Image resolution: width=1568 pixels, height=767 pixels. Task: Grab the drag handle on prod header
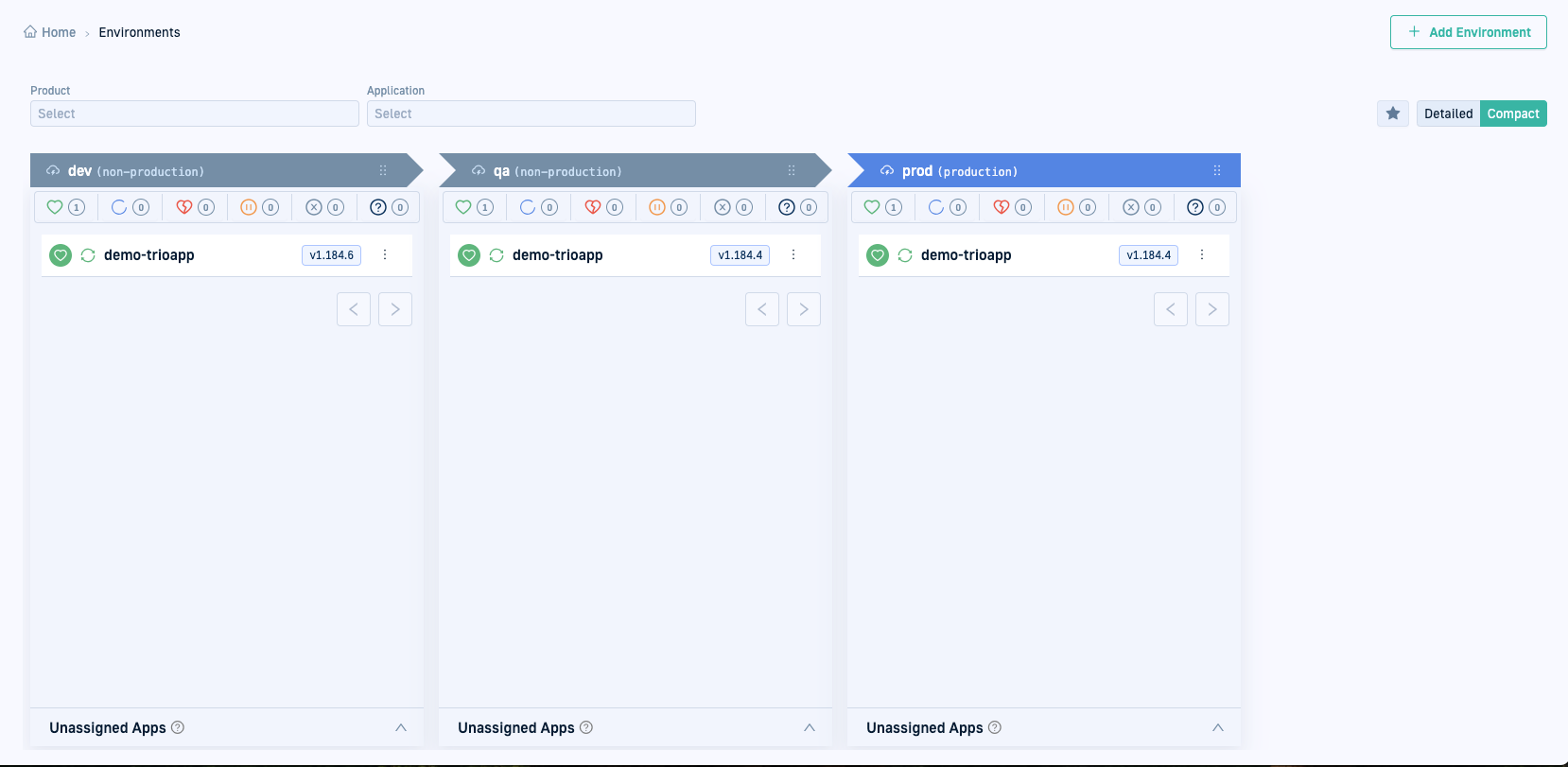pyautogui.click(x=1217, y=170)
